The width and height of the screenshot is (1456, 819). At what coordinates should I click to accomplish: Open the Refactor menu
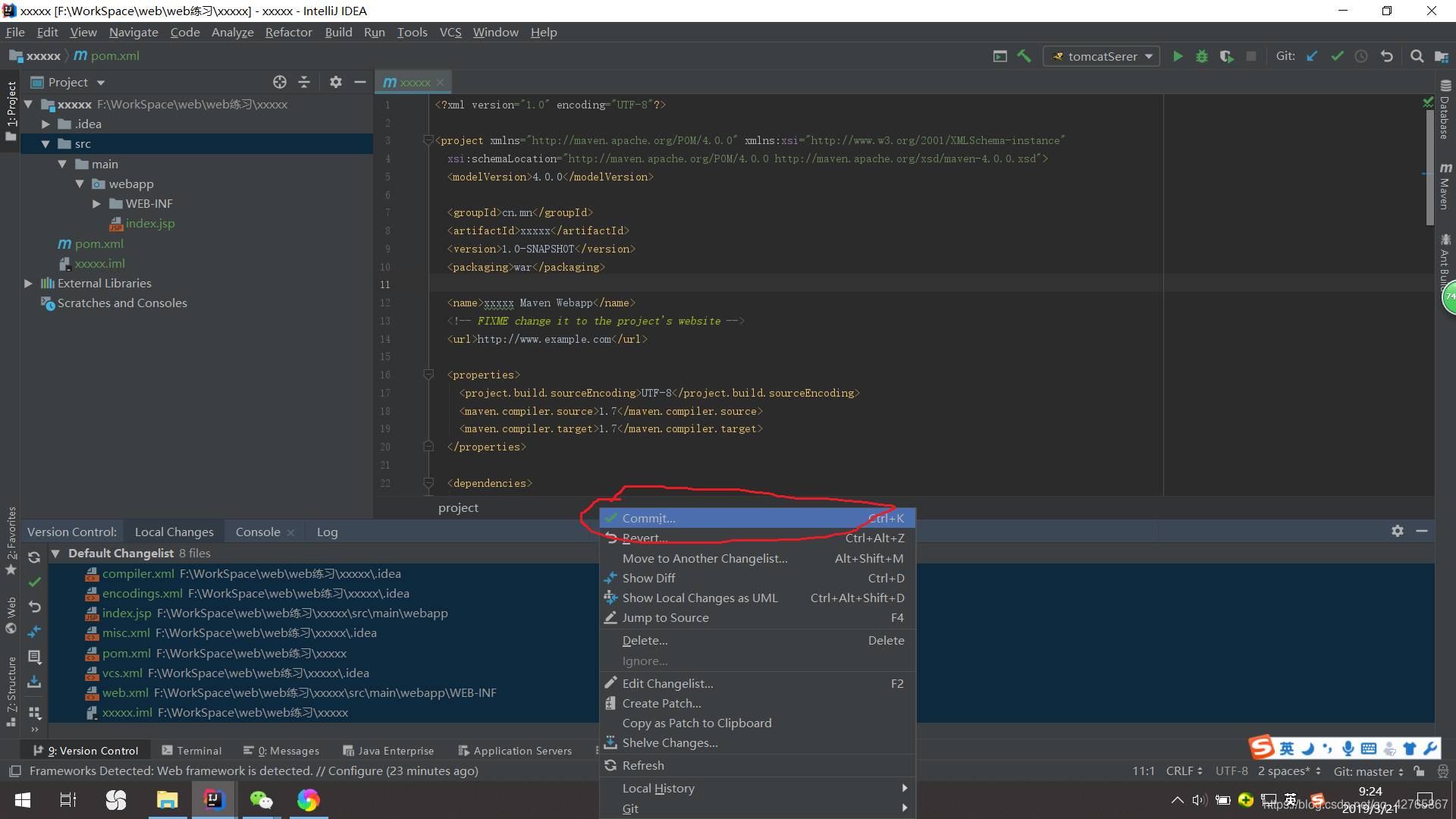pos(288,32)
